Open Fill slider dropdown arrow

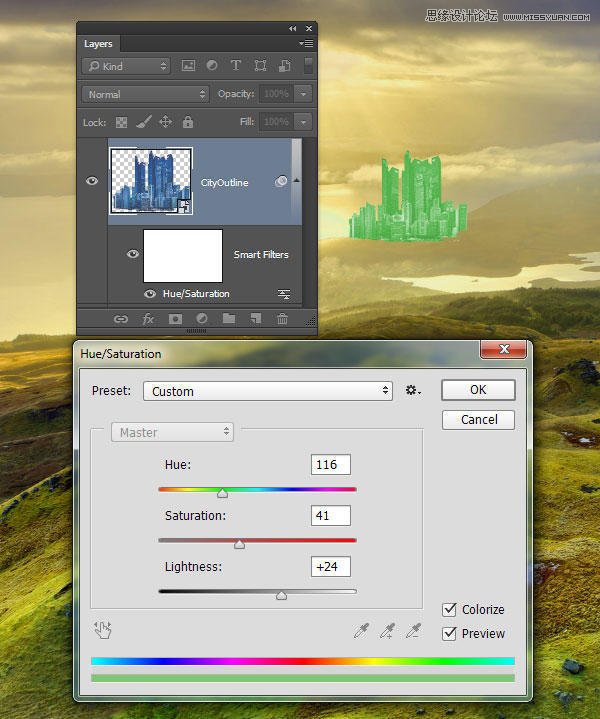click(303, 122)
